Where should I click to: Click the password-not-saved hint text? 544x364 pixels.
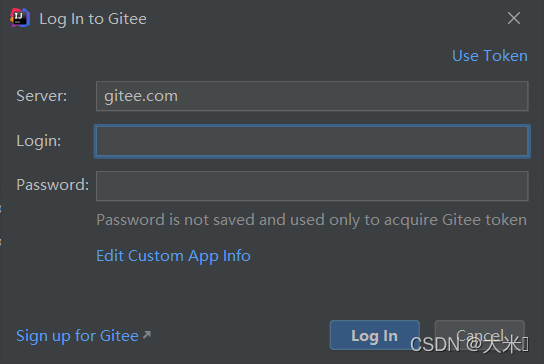(311, 220)
